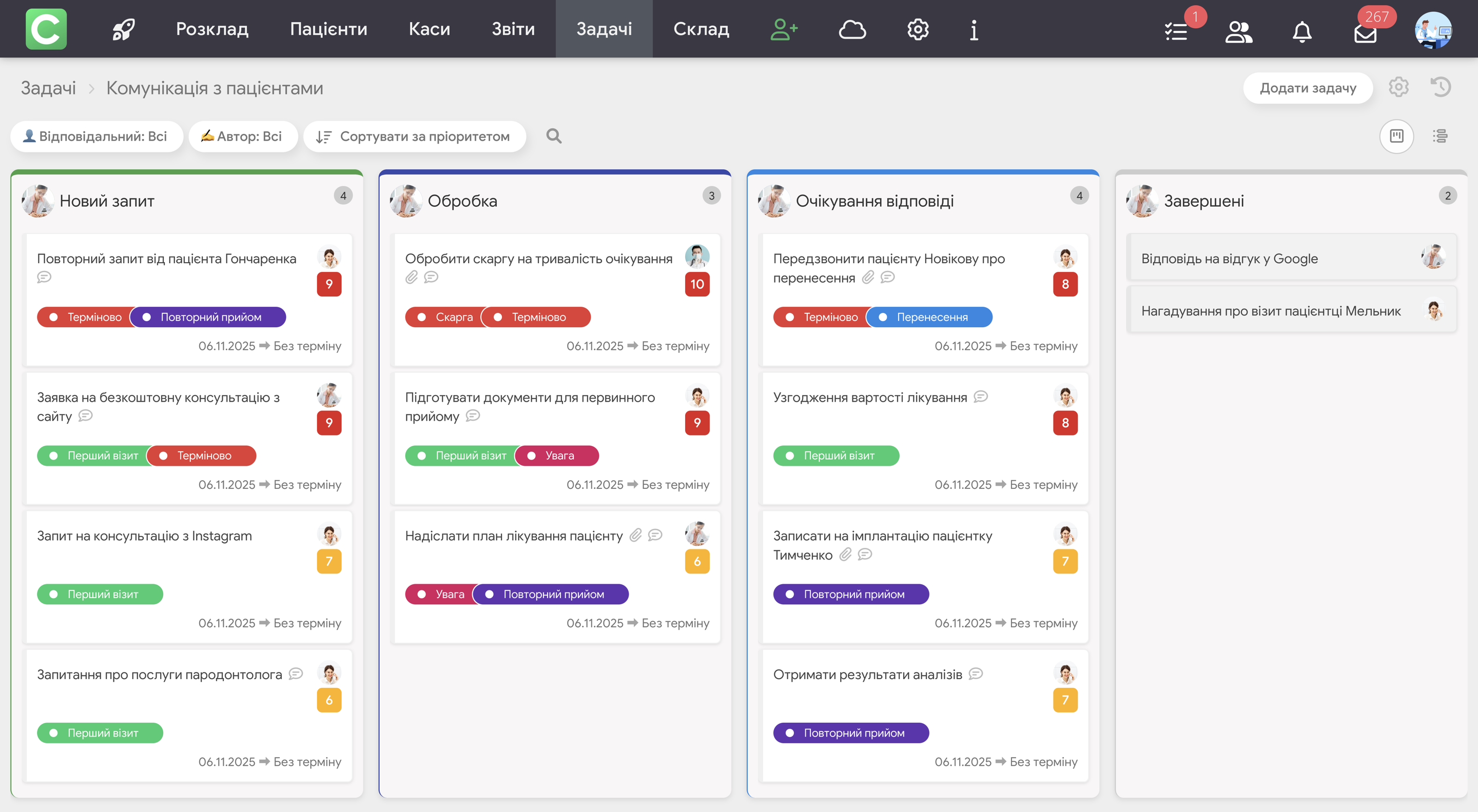Image resolution: width=1478 pixels, height=812 pixels.
Task: Open Сортувати за пріоритетом sort dropdown
Action: tap(414, 136)
